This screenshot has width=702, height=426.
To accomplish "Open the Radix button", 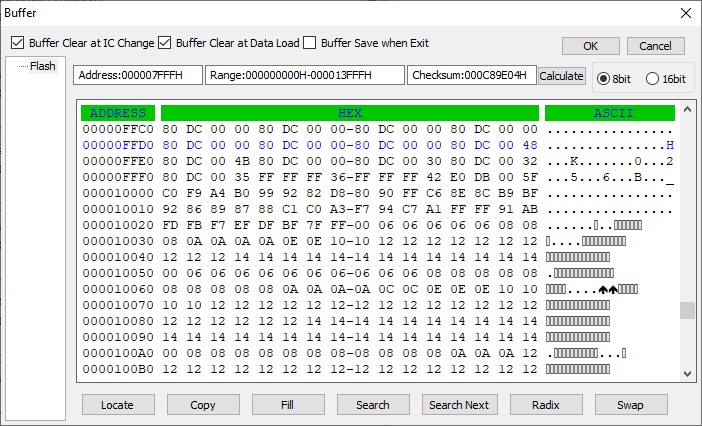I will tap(546, 405).
